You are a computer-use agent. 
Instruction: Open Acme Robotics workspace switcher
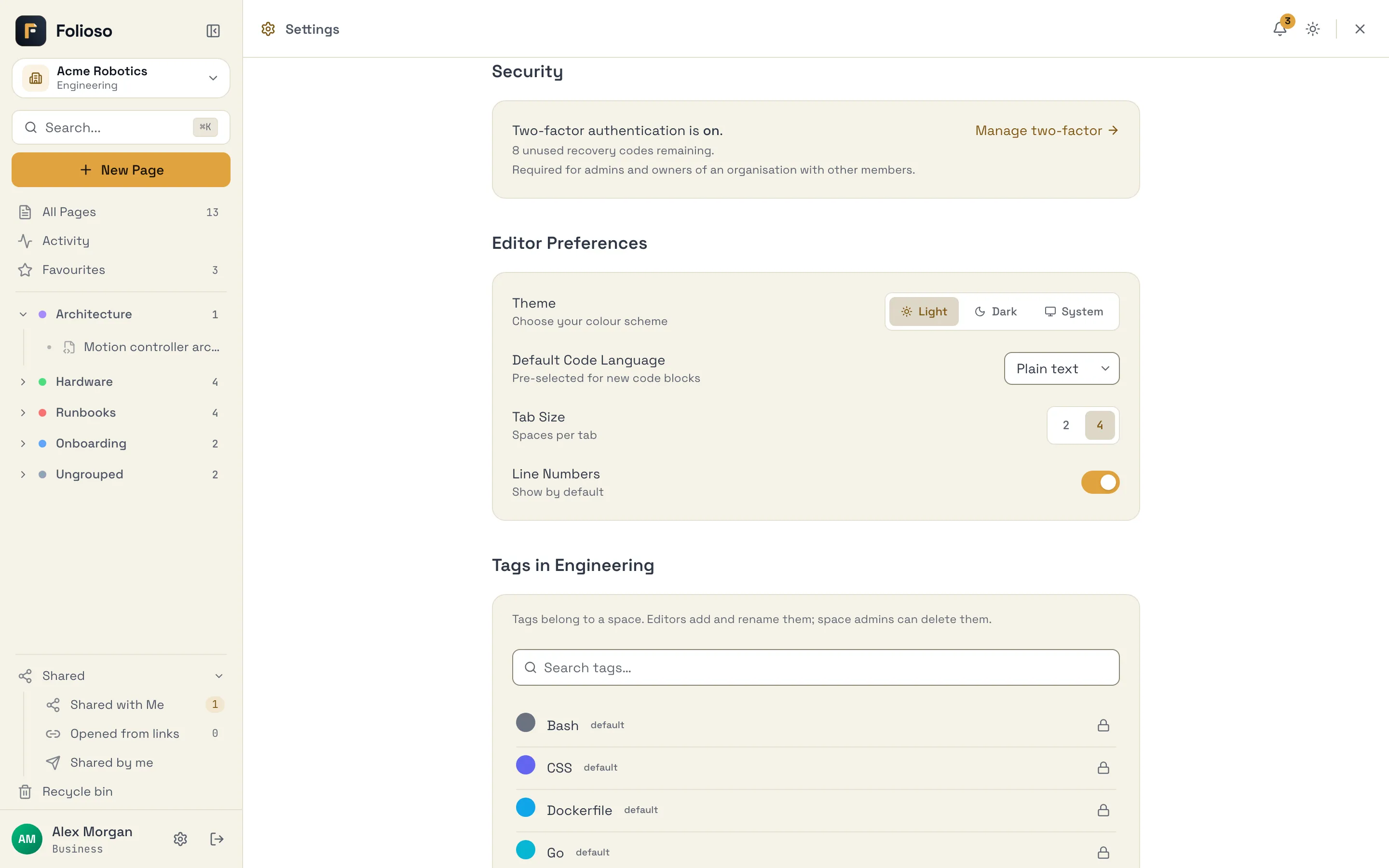click(121, 78)
